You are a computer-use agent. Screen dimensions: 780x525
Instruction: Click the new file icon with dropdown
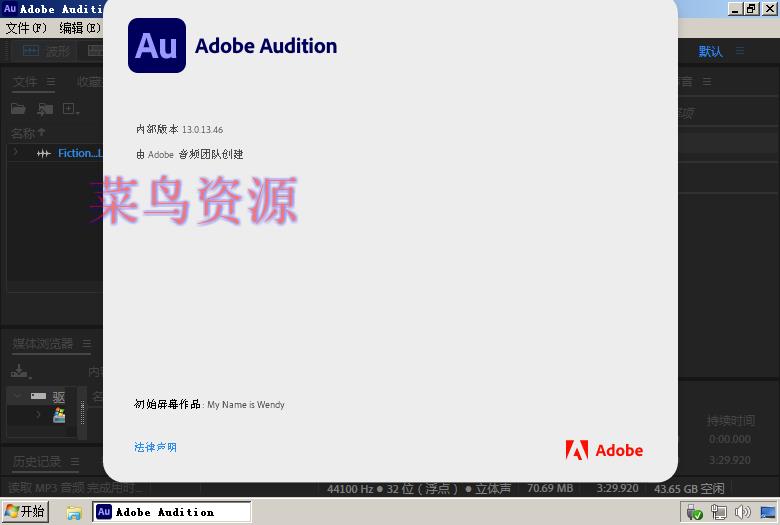(71, 108)
